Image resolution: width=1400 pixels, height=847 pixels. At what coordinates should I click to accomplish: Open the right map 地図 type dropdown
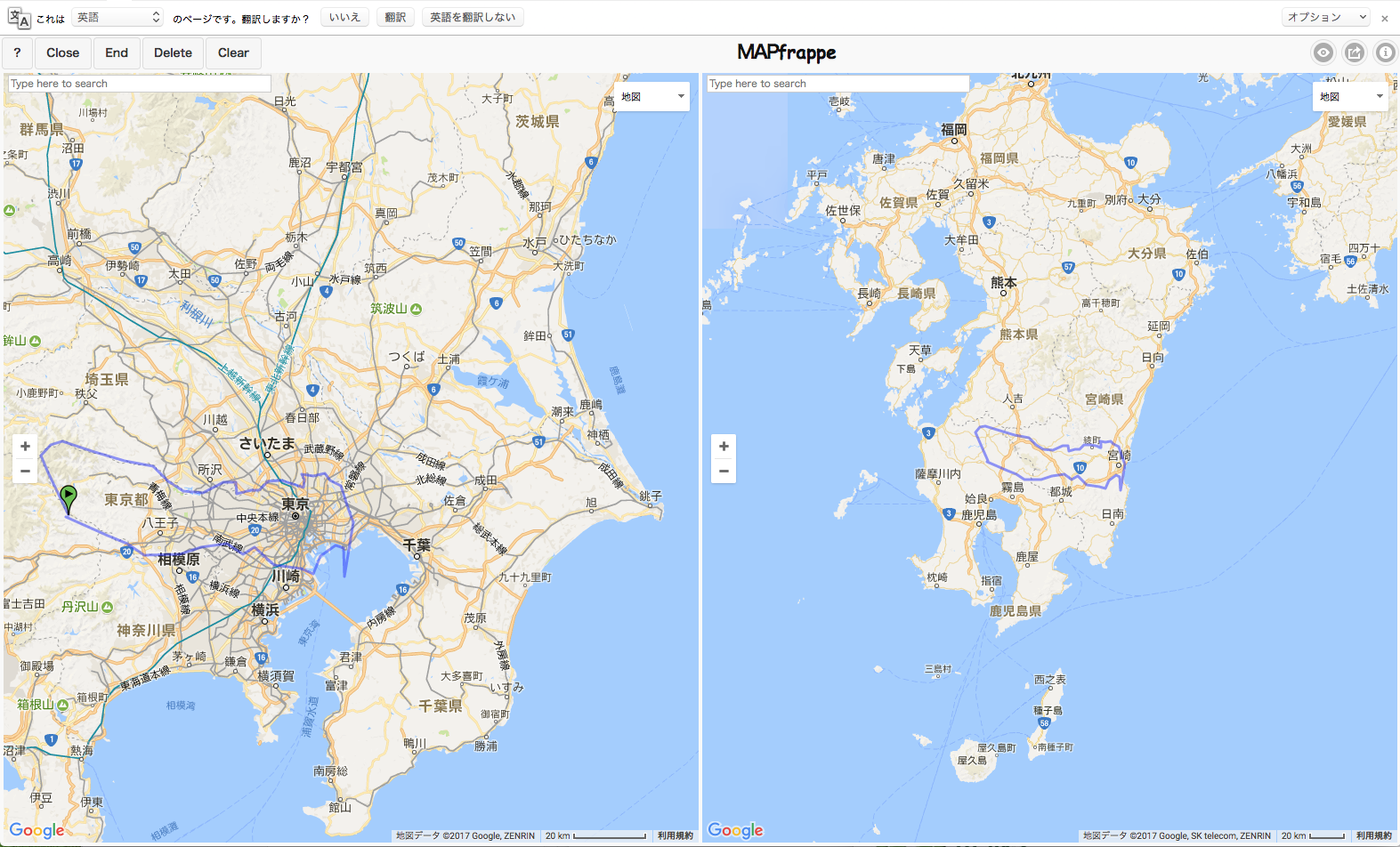[1351, 96]
